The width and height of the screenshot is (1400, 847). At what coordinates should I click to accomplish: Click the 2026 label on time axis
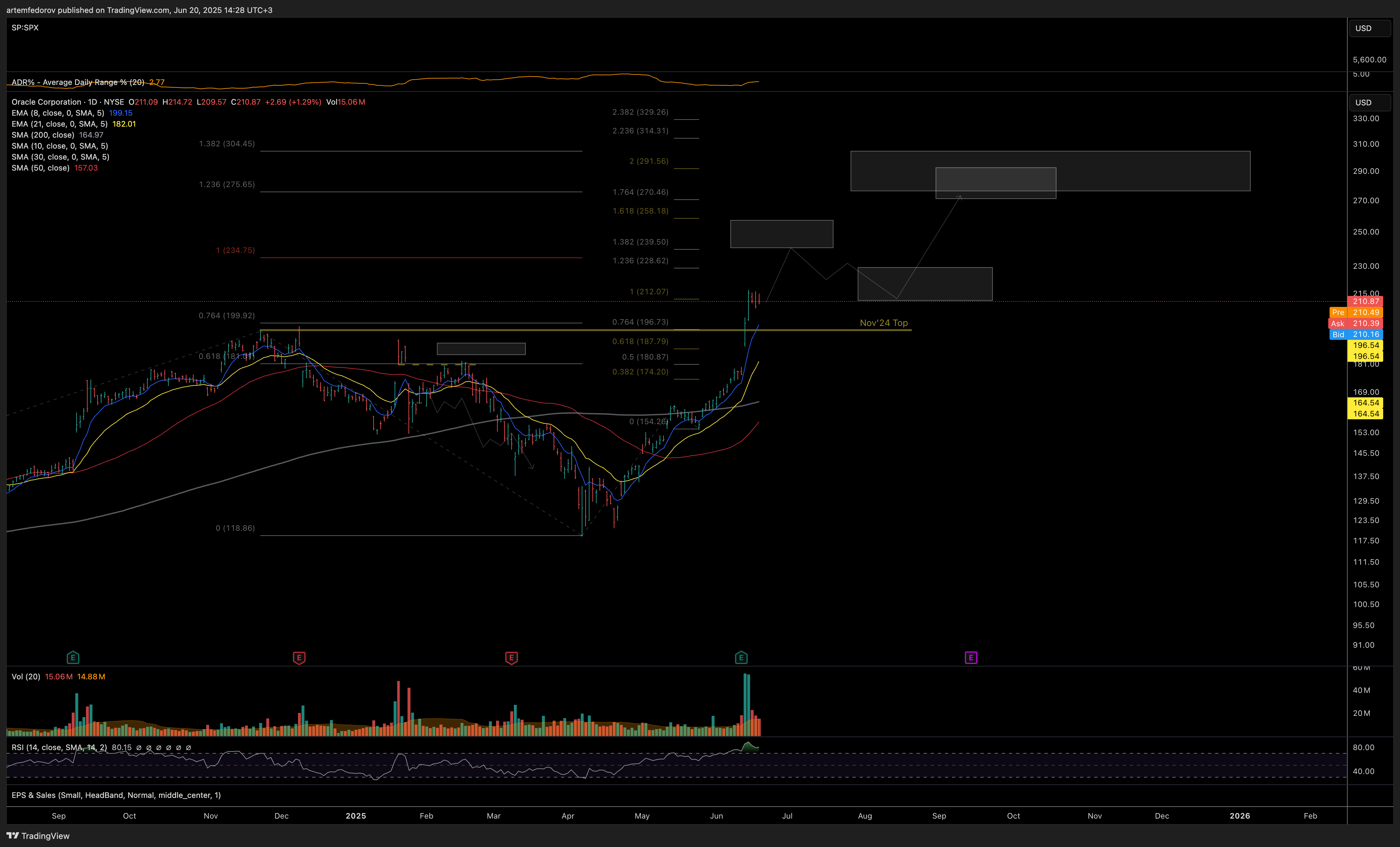pos(1240,816)
